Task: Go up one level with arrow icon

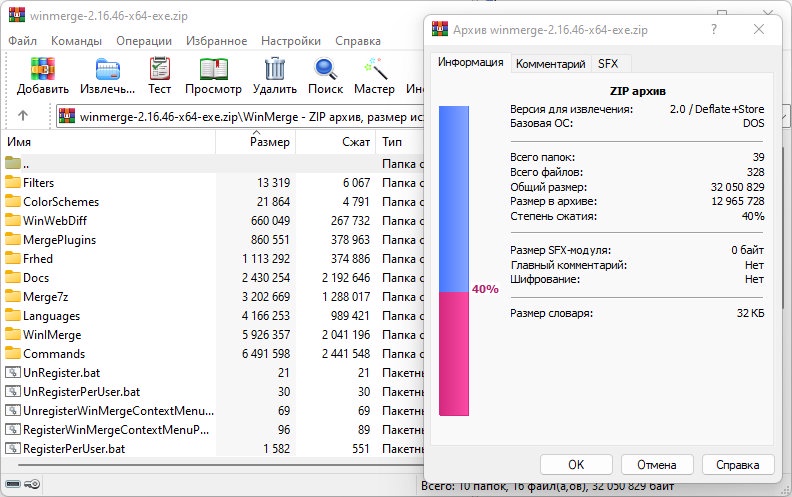Action: 22,116
